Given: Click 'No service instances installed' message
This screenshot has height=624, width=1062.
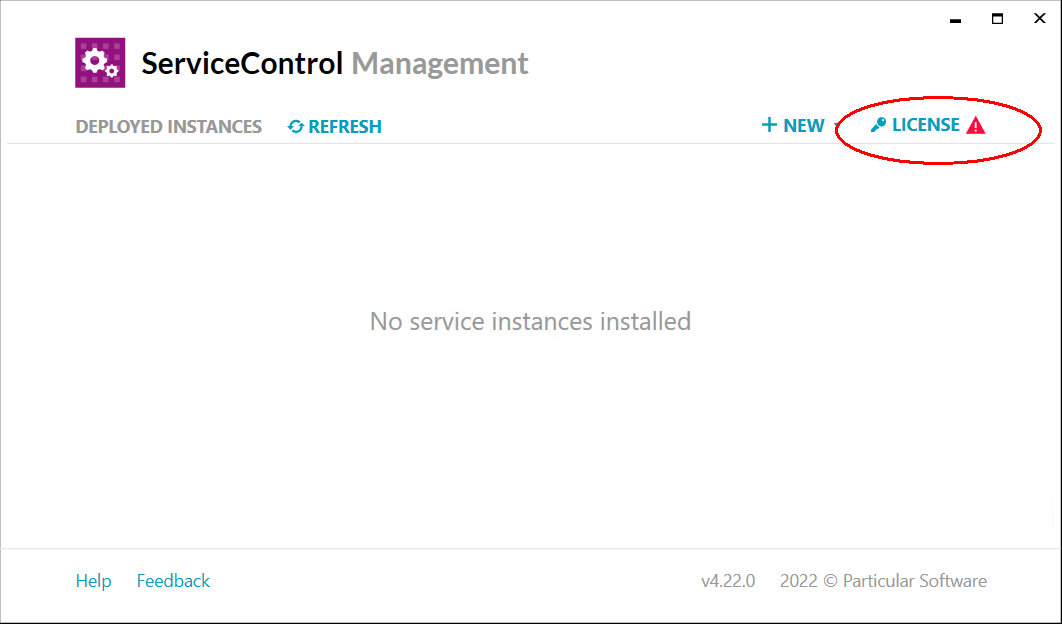Looking at the screenshot, I should pos(530,321).
